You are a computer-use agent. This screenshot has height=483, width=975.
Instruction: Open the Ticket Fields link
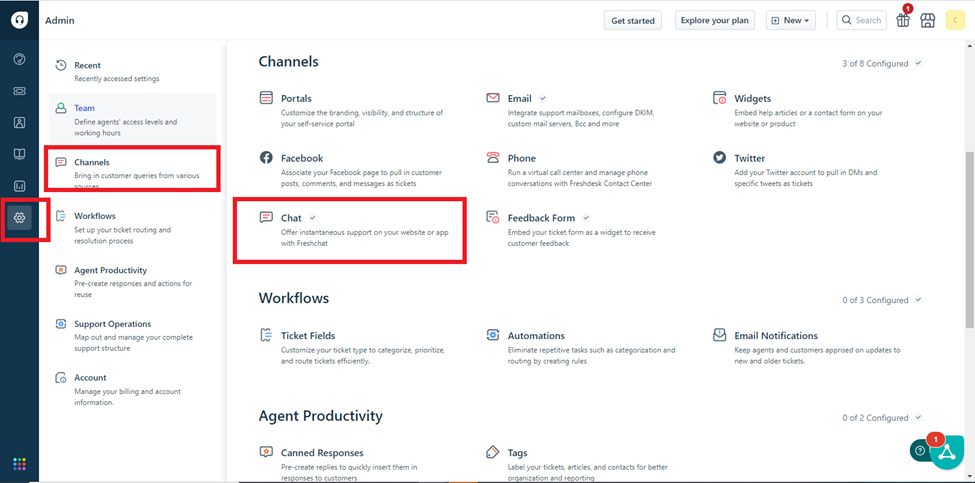click(308, 336)
